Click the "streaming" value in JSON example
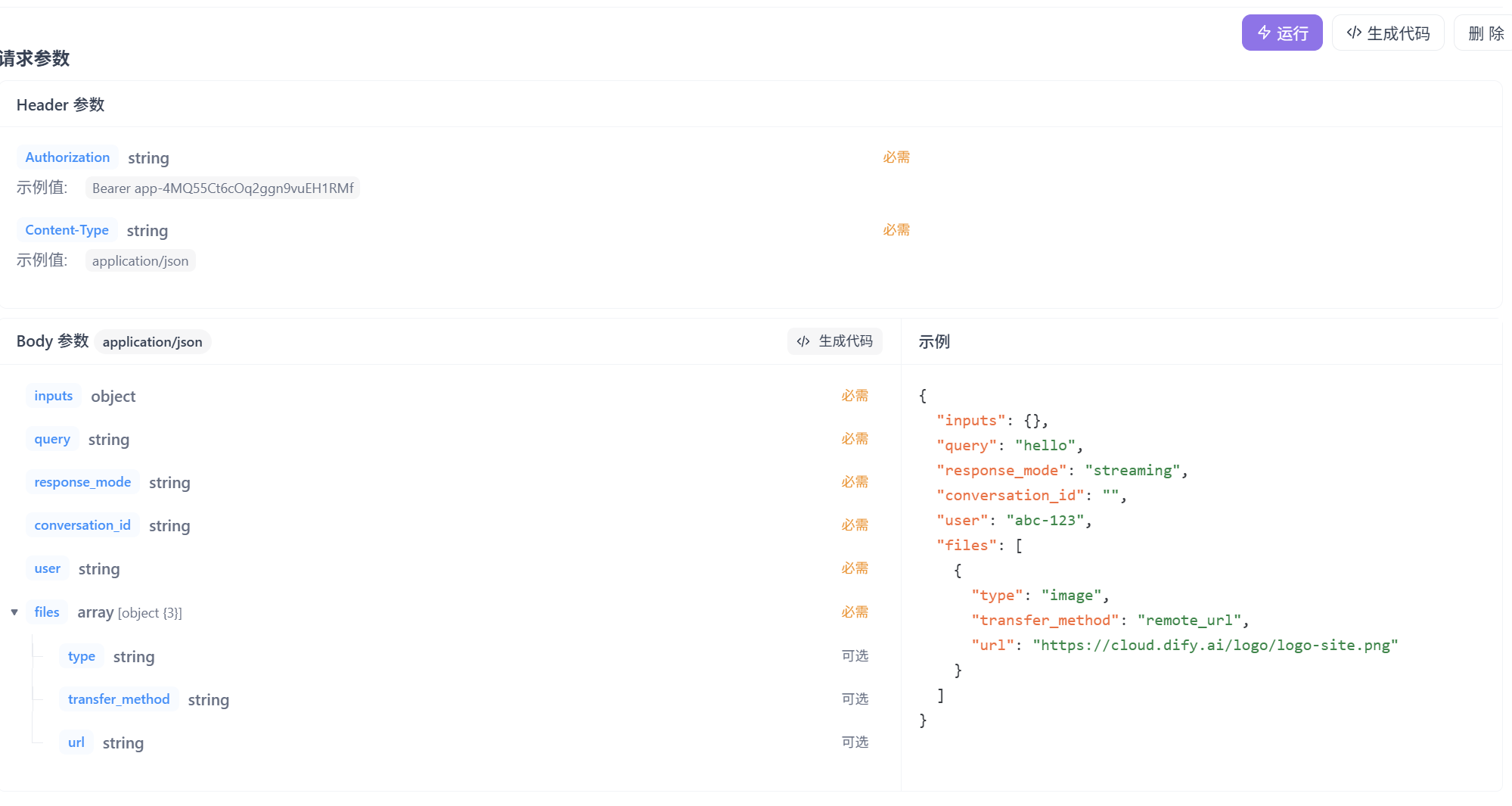The image size is (1512, 806). click(1132, 471)
